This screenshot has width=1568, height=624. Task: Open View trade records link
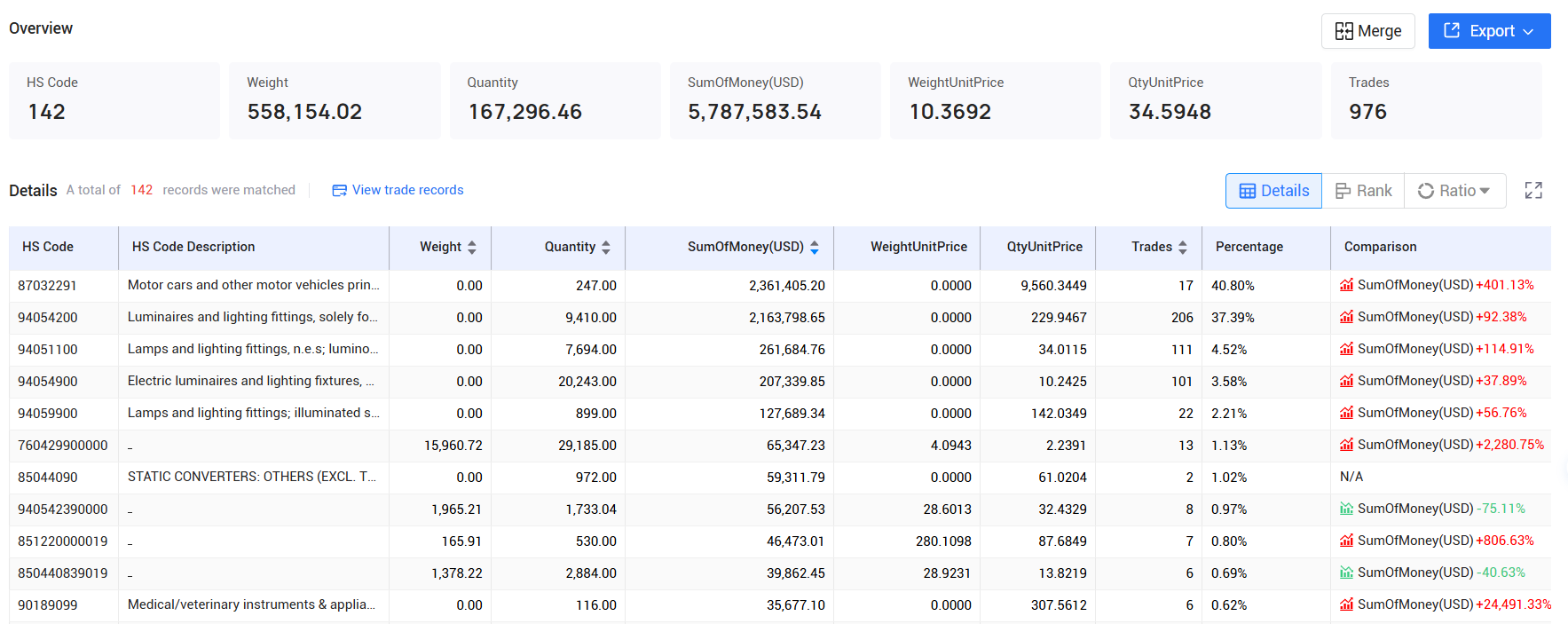(398, 190)
